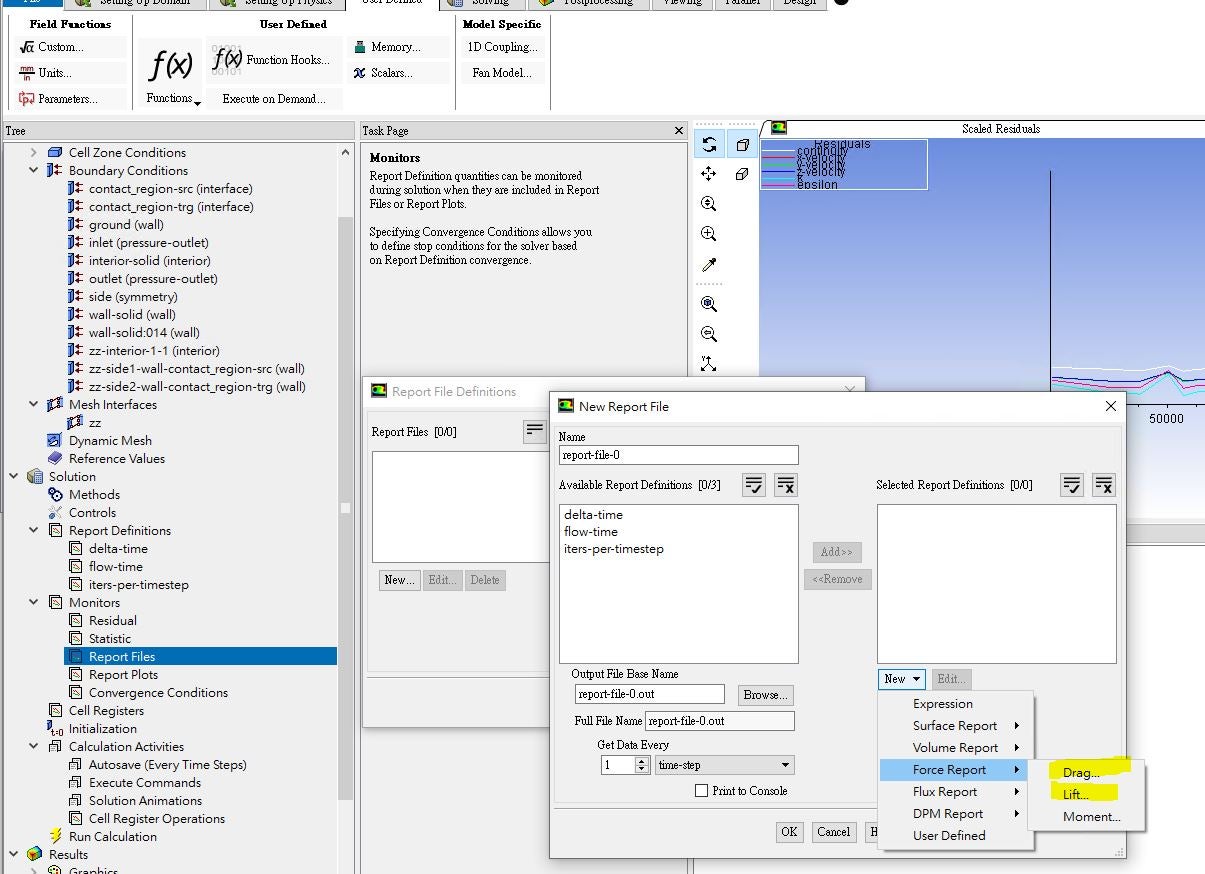This screenshot has width=1205, height=874.
Task: Increase the Get Data Every spinner
Action: click(642, 761)
